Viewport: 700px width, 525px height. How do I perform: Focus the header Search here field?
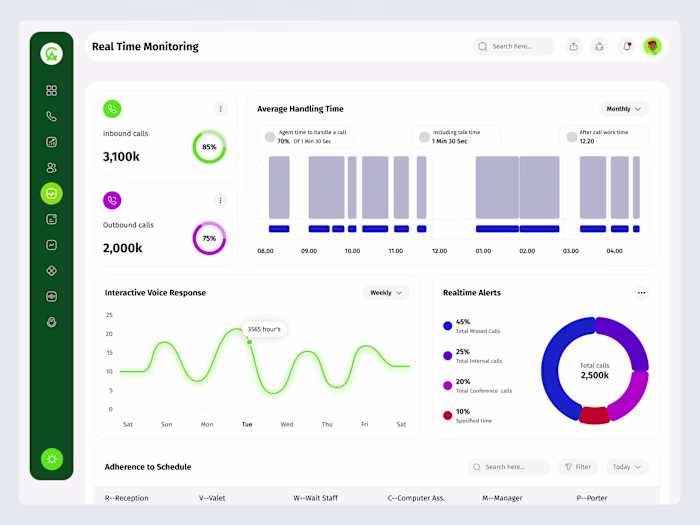[513, 46]
